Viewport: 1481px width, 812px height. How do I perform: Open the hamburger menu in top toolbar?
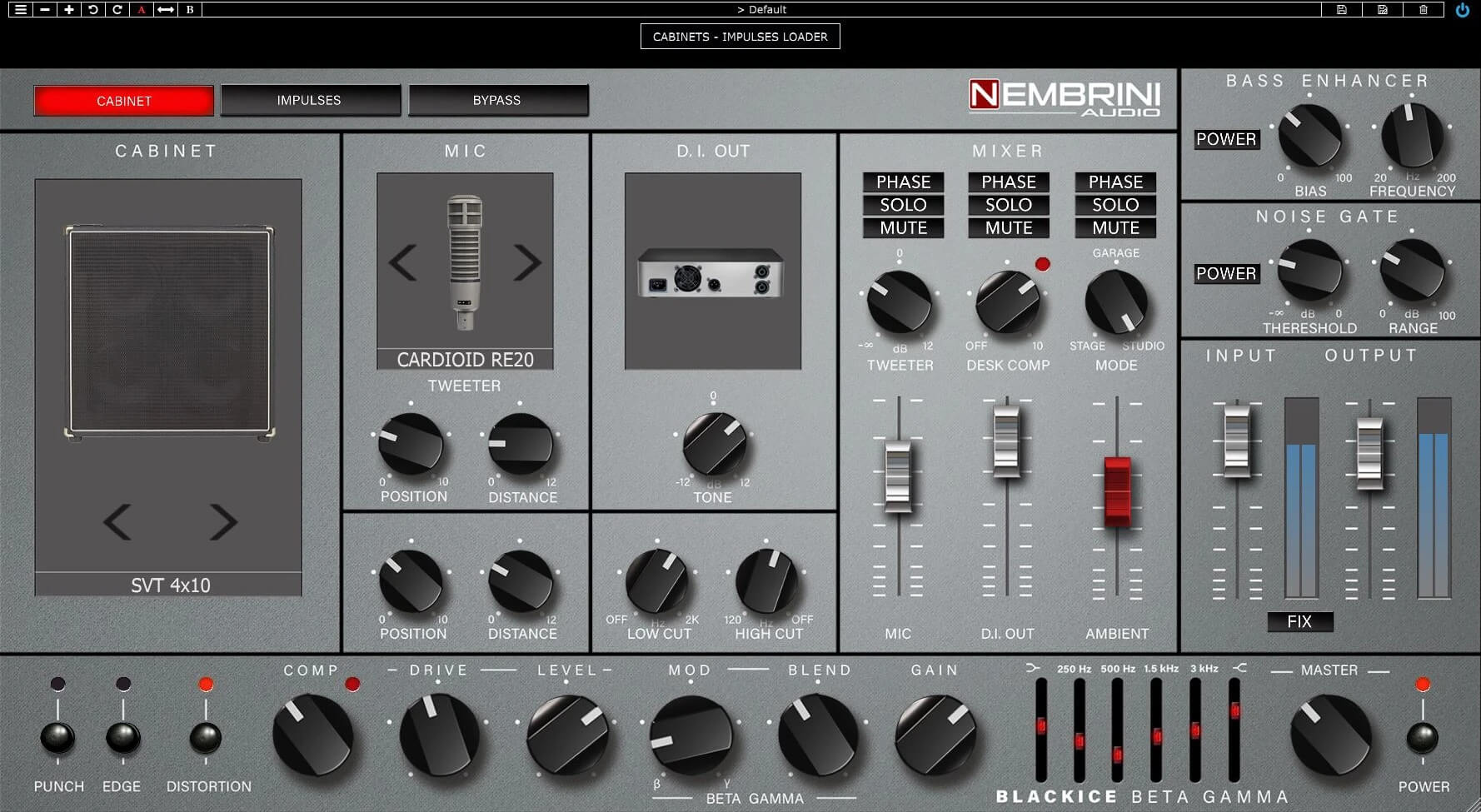pos(20,9)
